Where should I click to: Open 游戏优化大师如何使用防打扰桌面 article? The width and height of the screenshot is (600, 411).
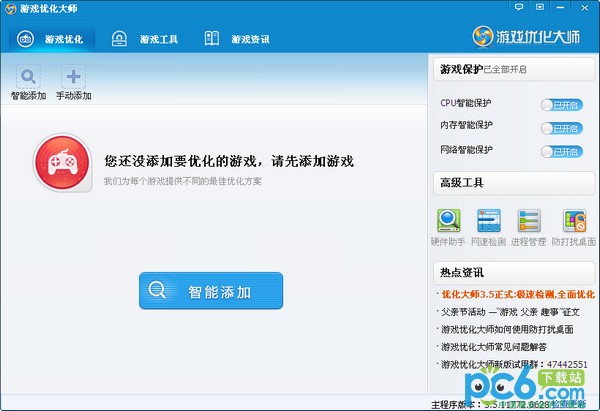pos(507,329)
